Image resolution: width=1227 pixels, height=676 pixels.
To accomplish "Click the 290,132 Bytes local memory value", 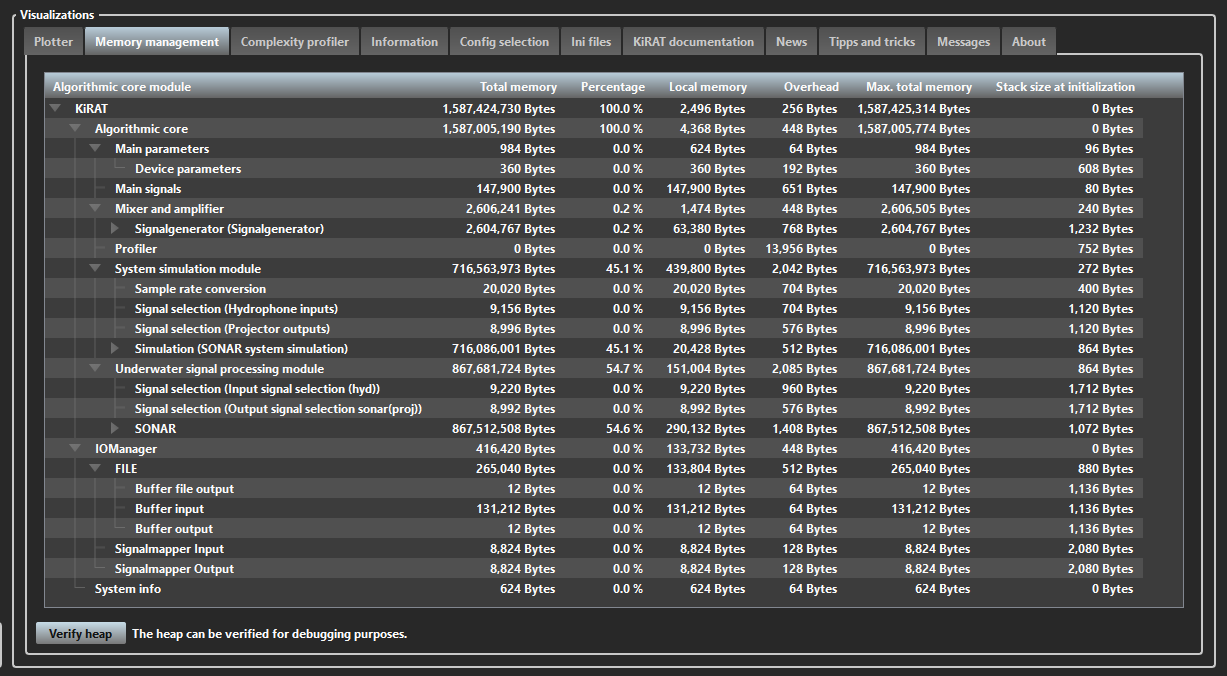I will [x=708, y=428].
